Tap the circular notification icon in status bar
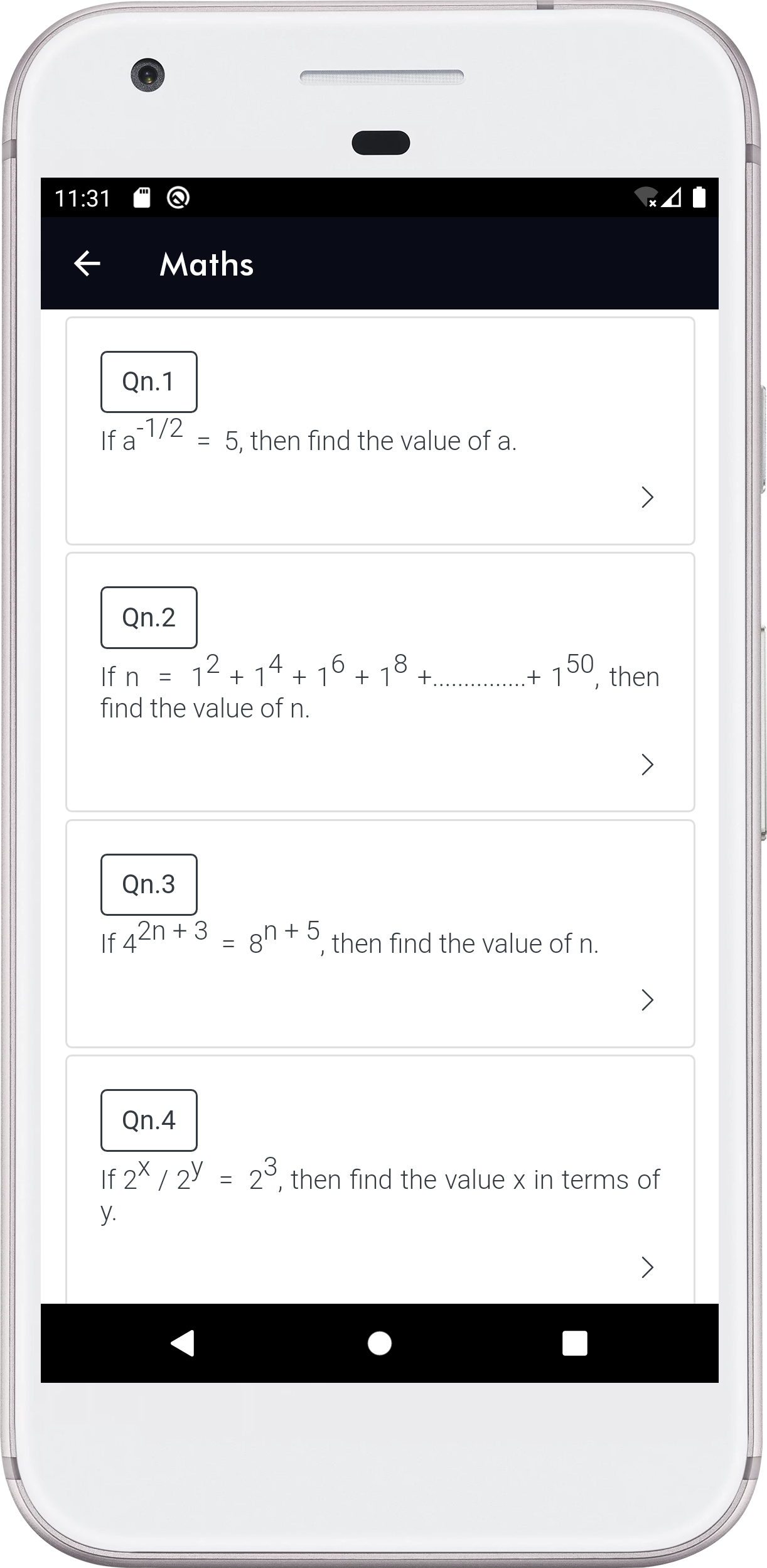 178,198
